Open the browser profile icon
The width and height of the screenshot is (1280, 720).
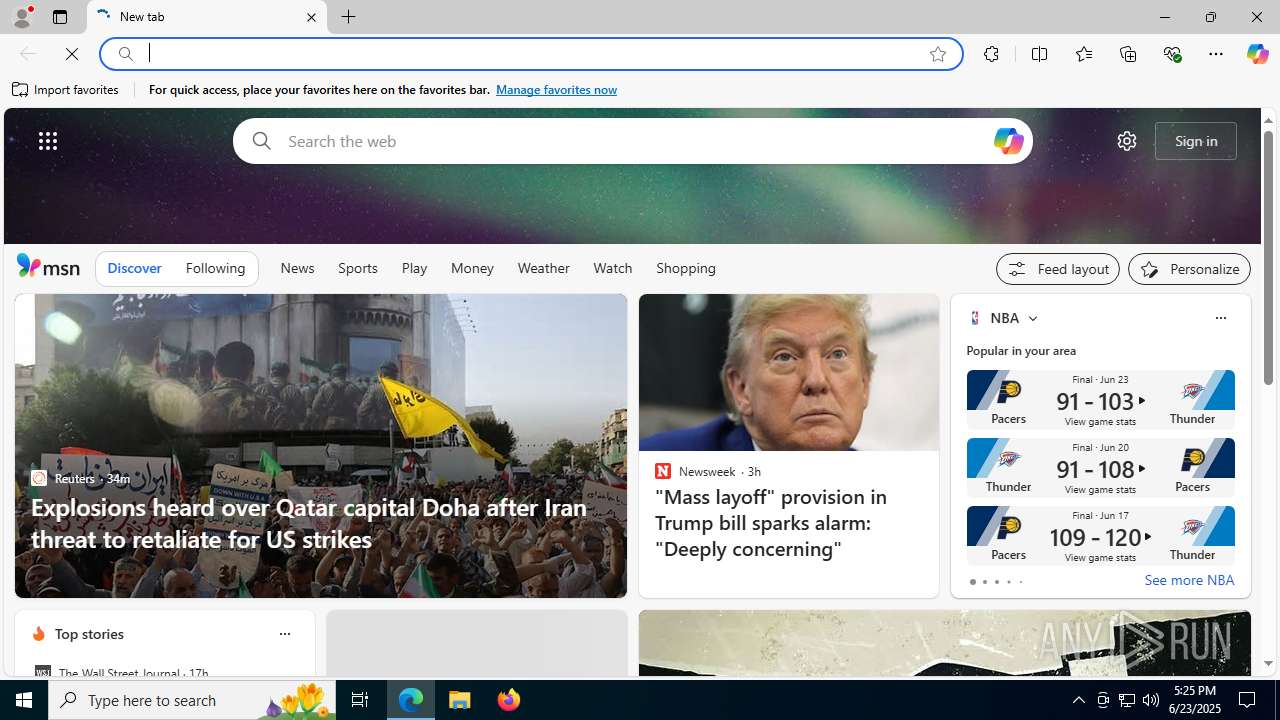(x=21, y=17)
